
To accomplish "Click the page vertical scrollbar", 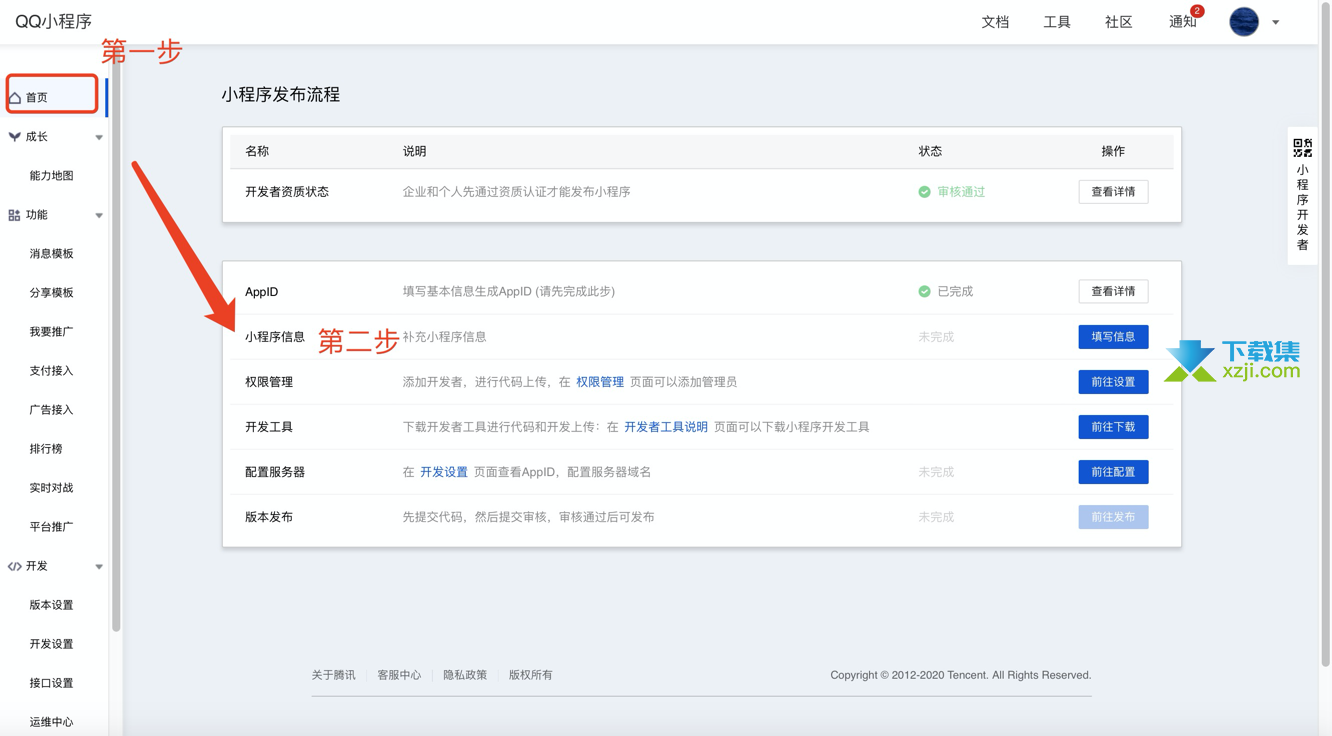I will pos(1326,335).
